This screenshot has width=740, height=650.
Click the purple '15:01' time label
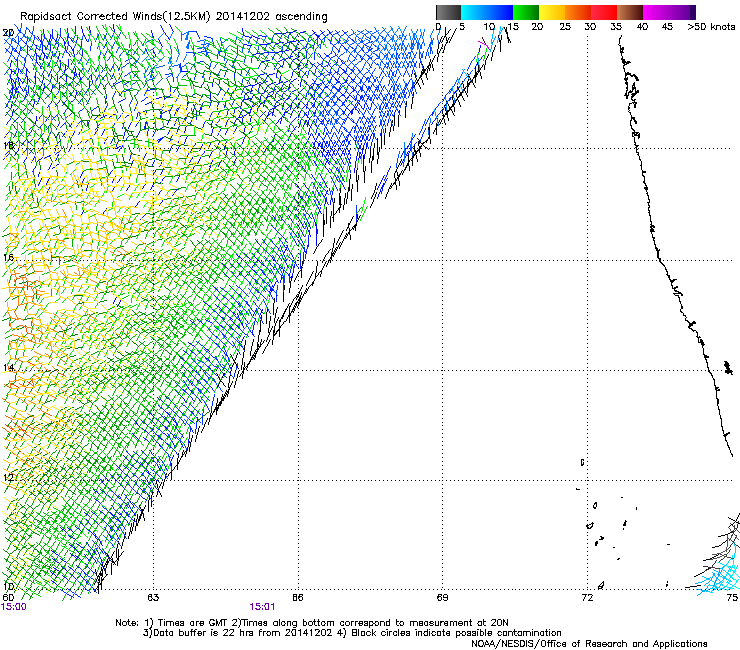point(262,607)
